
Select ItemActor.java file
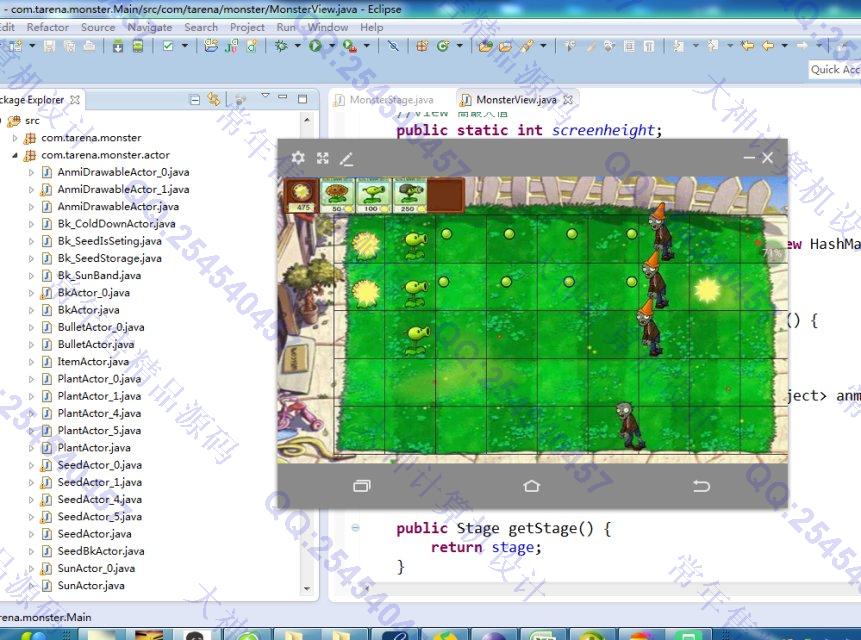point(93,362)
